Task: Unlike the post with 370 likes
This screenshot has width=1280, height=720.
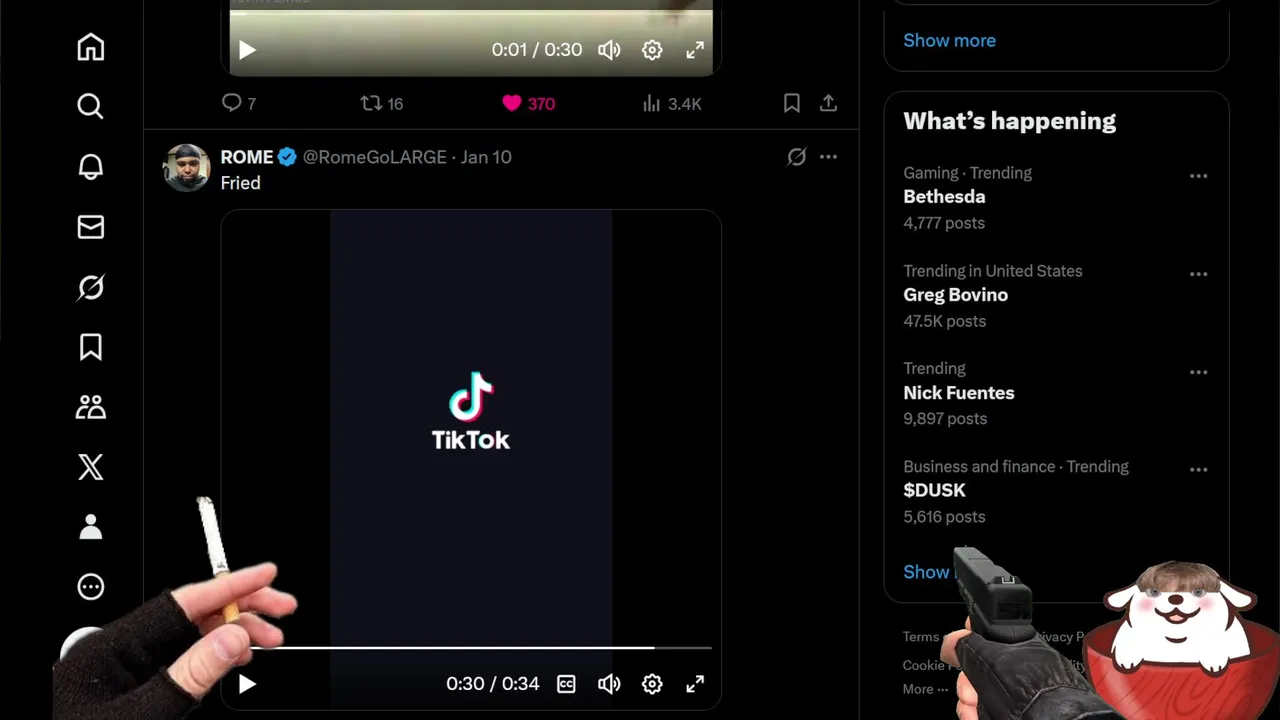Action: click(528, 103)
